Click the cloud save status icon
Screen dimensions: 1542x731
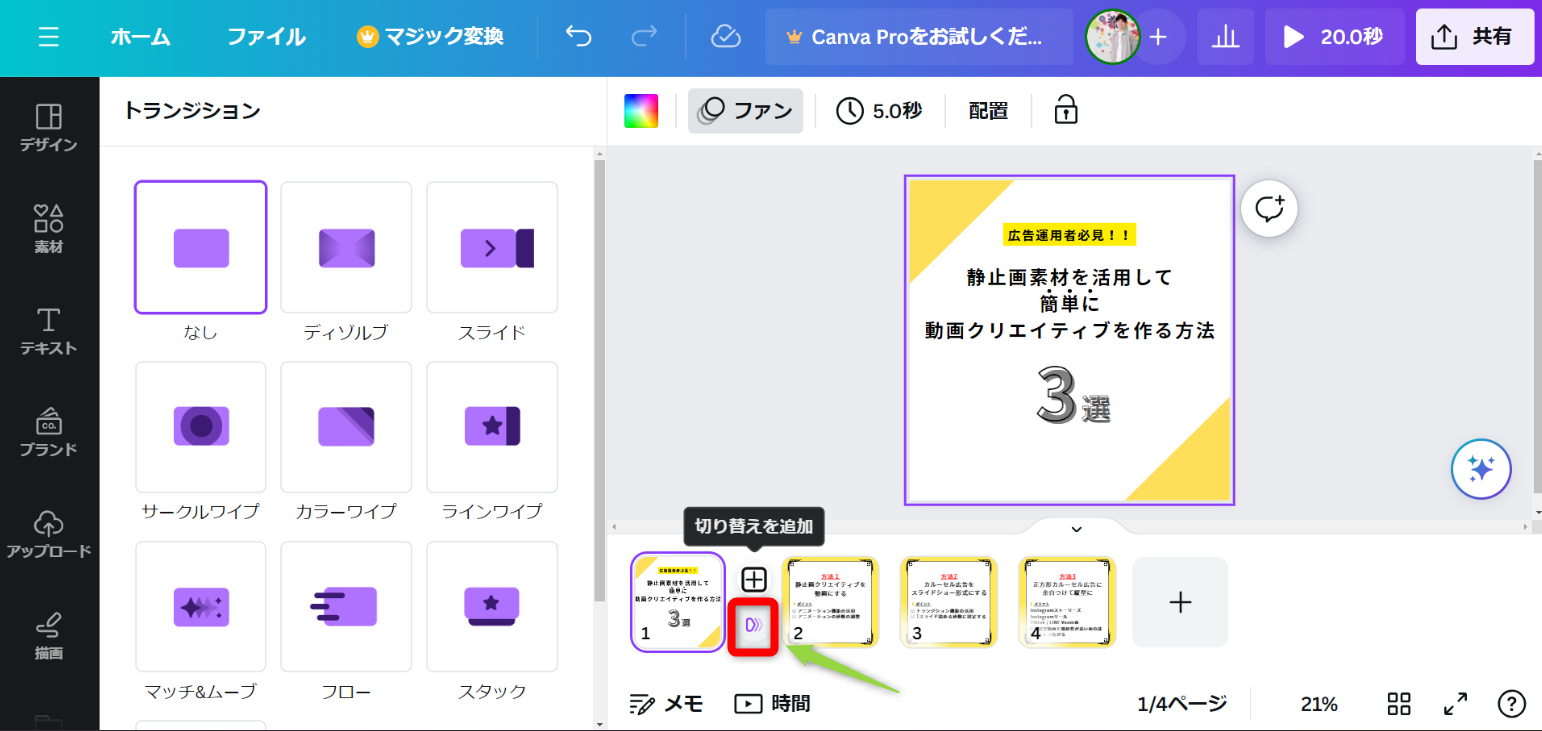(725, 37)
